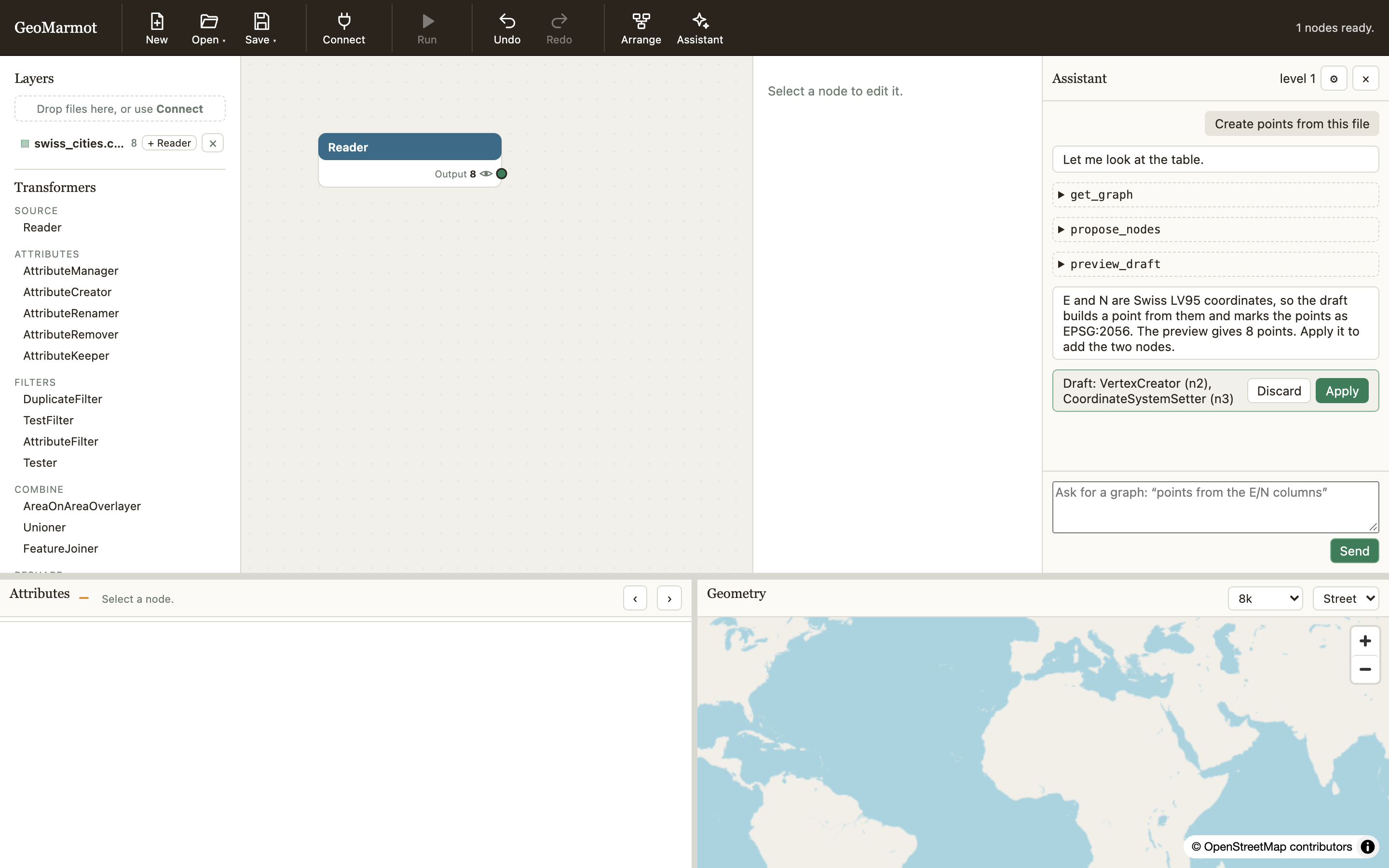Show map attribution info icon
This screenshot has height=868, width=1389.
point(1368,847)
